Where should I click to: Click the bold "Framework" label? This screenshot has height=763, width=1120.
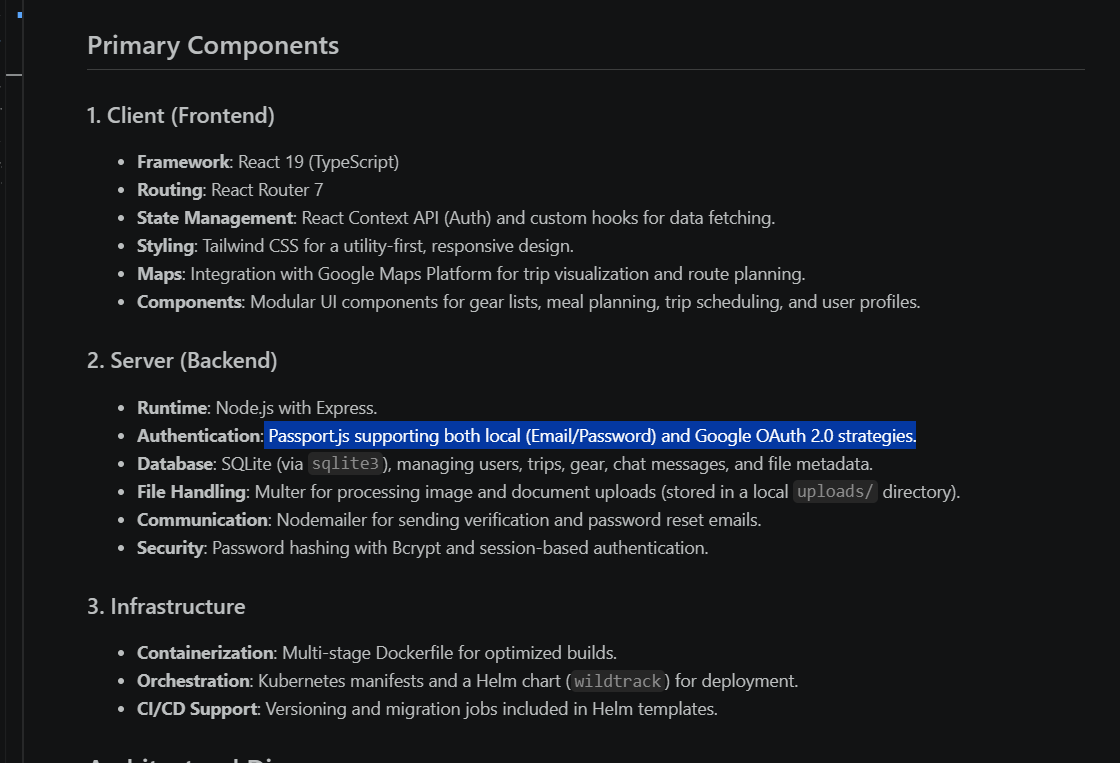pos(183,162)
